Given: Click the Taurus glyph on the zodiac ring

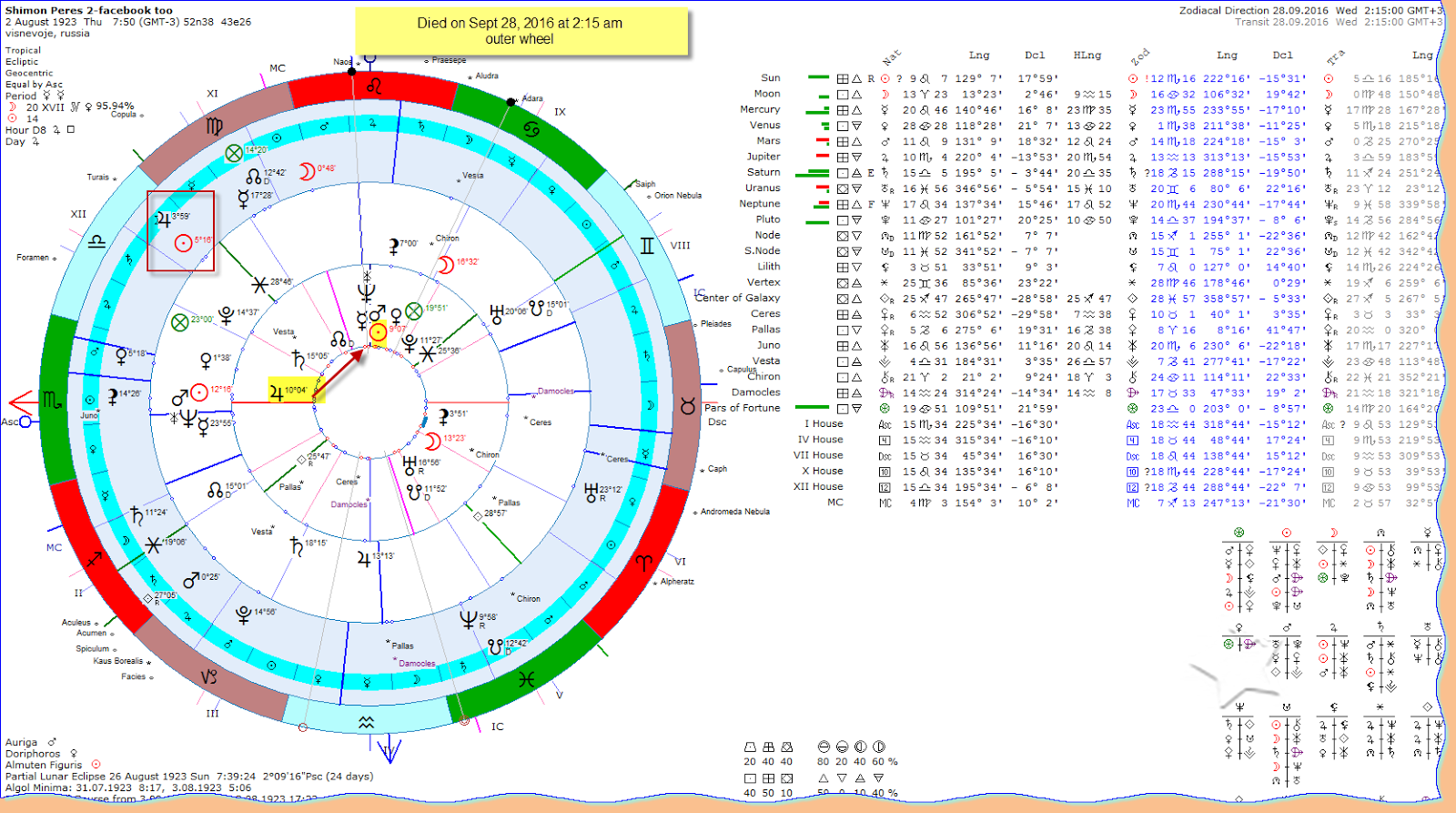Looking at the screenshot, I should (x=688, y=405).
